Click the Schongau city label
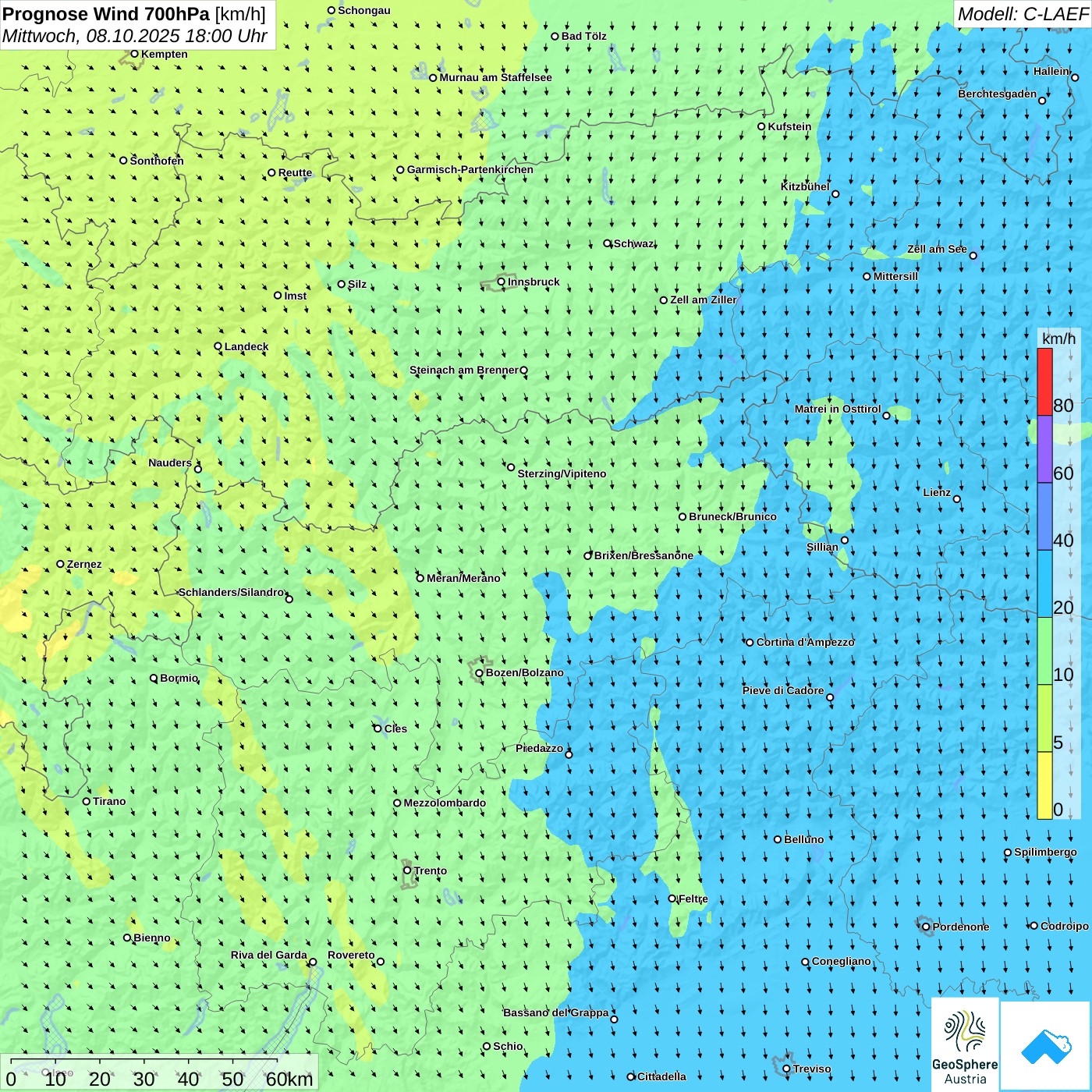Image resolution: width=1092 pixels, height=1092 pixels. (364, 10)
